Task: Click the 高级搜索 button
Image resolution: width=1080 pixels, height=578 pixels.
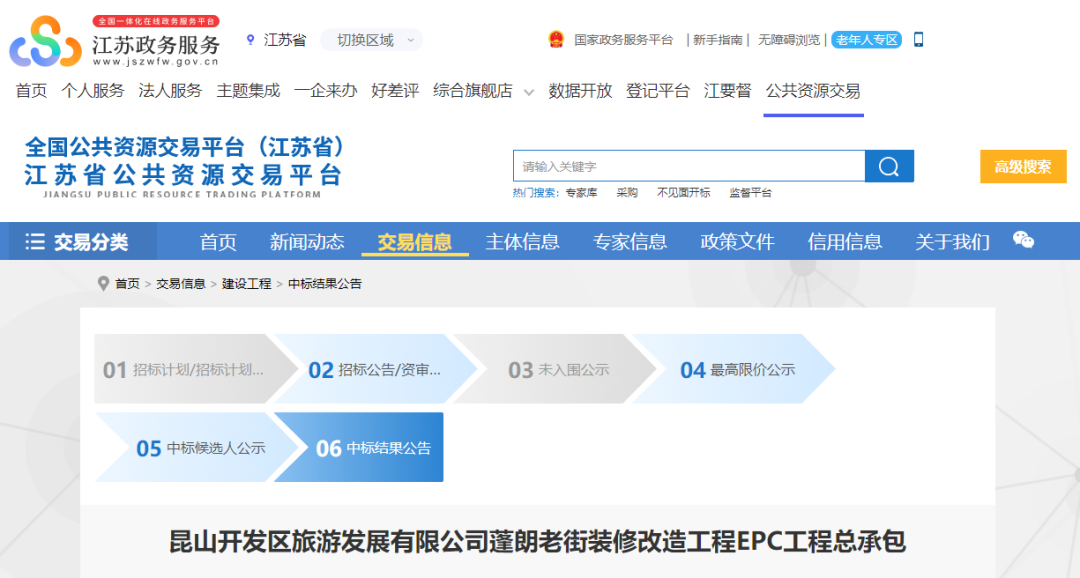Action: [x=1023, y=167]
